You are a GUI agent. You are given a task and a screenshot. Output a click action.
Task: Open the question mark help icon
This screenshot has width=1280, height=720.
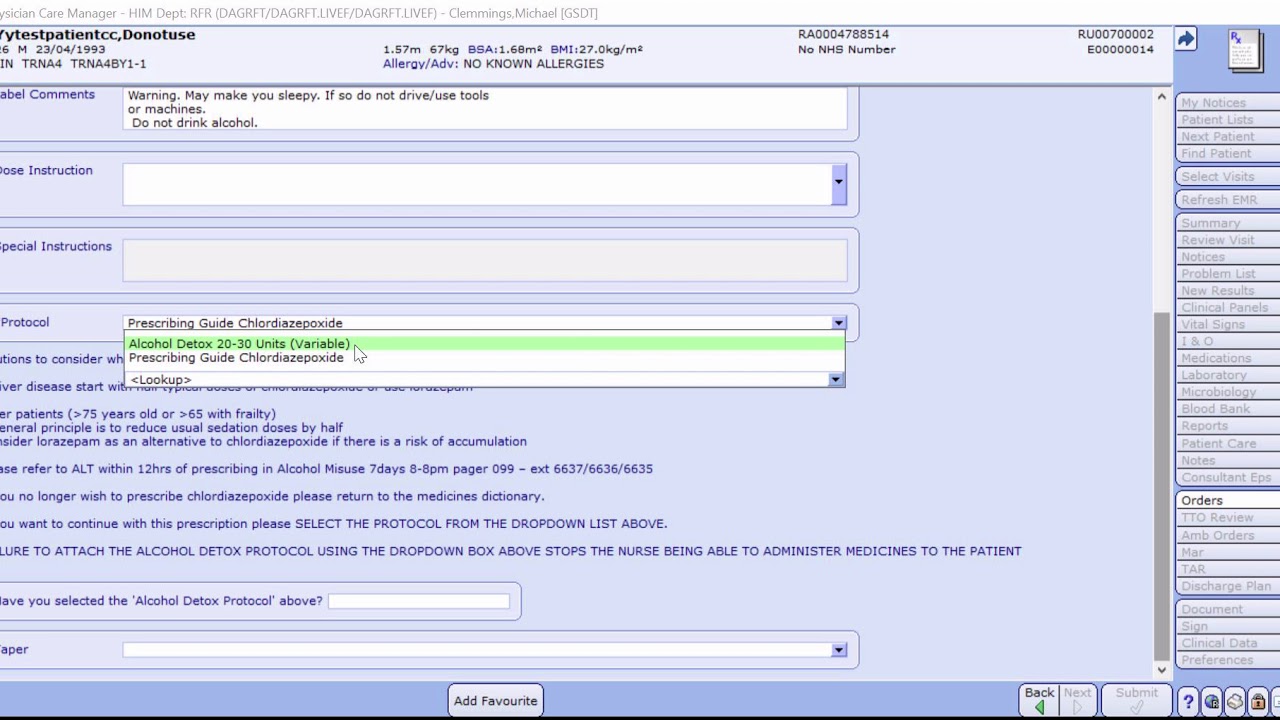[1188, 701]
